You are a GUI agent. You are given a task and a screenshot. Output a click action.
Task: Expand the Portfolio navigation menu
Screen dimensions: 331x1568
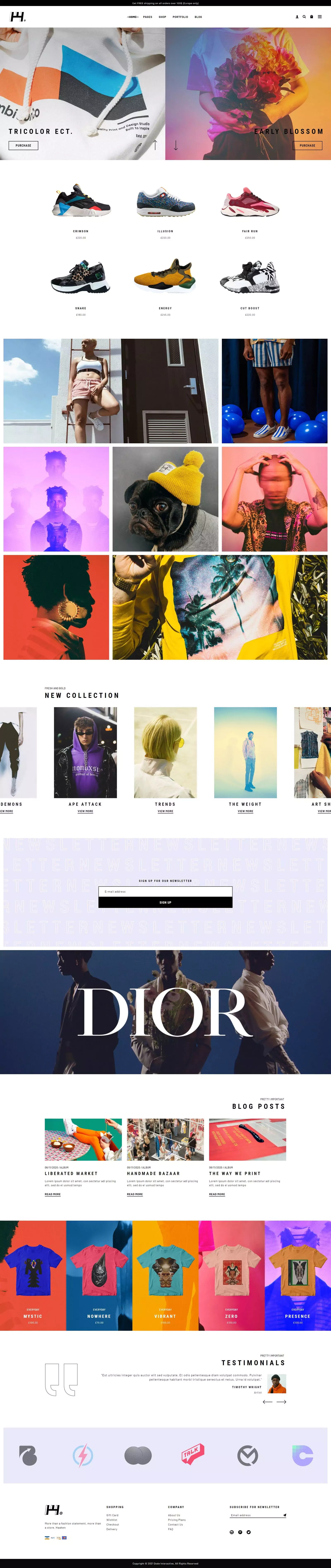pyautogui.click(x=180, y=17)
